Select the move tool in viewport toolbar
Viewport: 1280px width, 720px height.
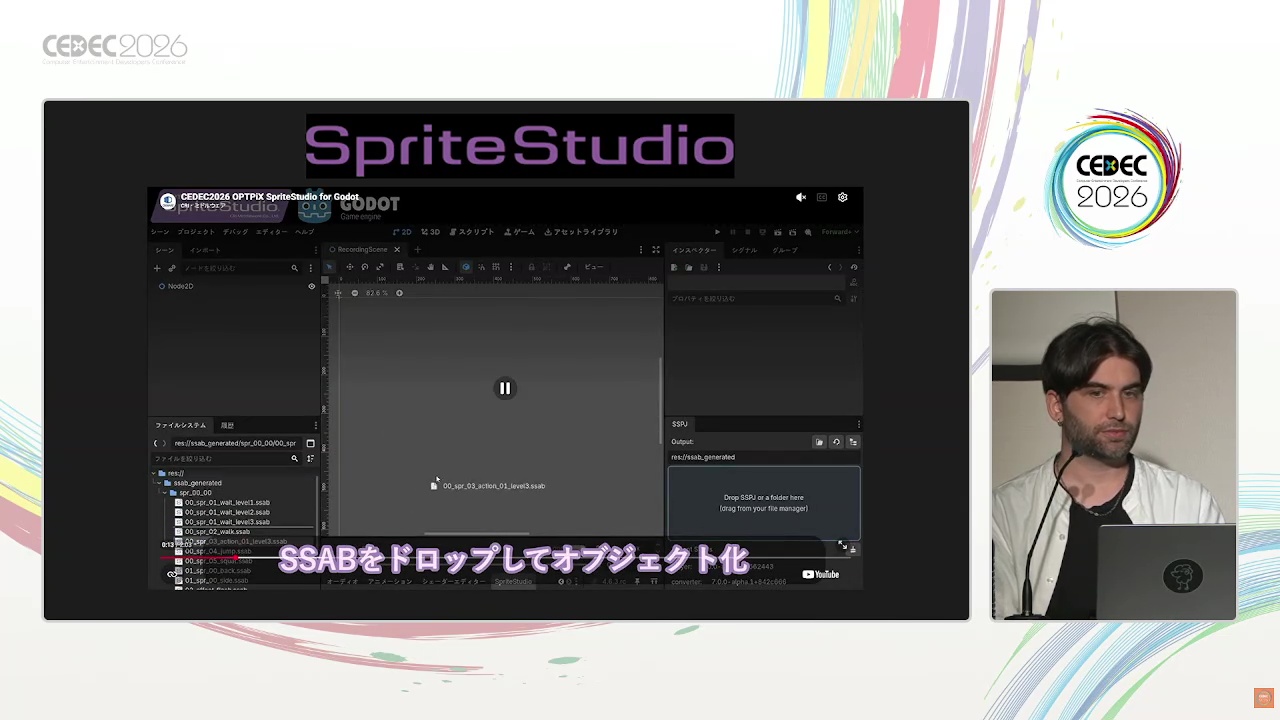point(349,267)
